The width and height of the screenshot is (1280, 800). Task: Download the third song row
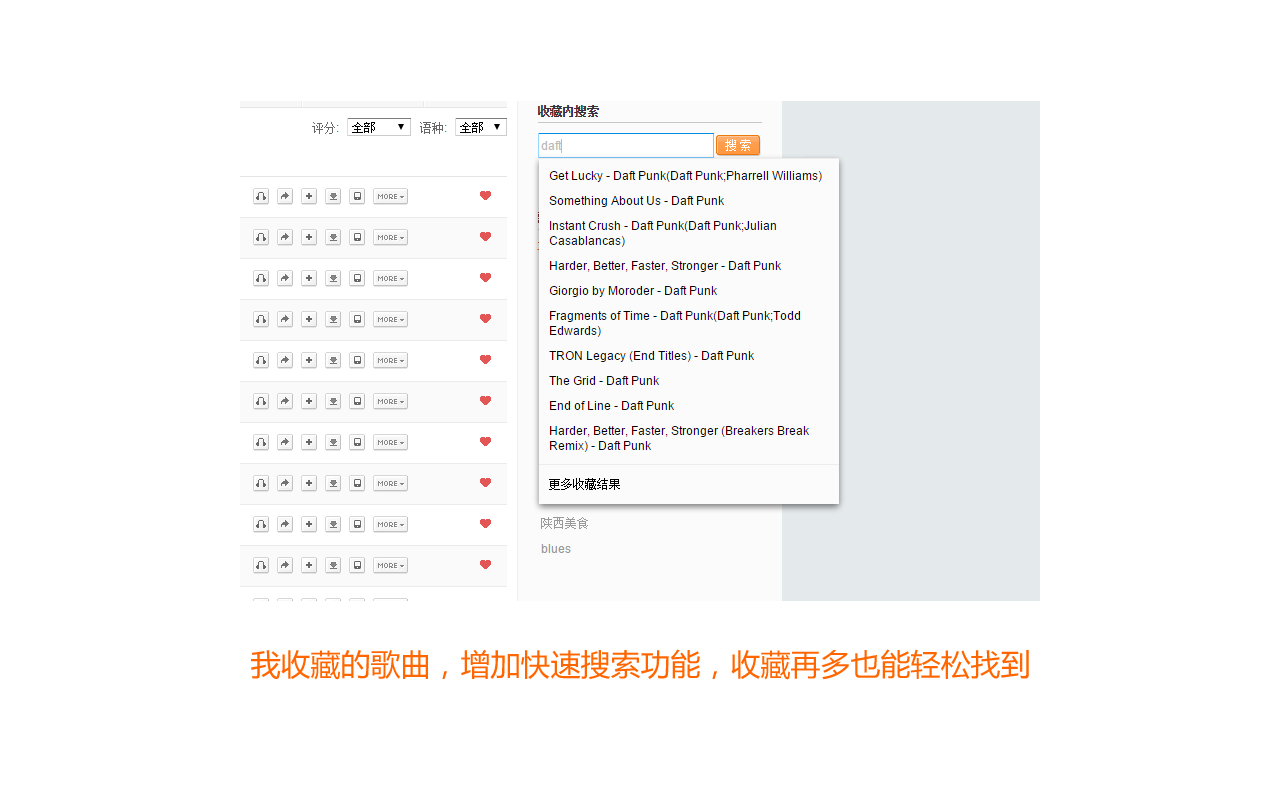[333, 278]
